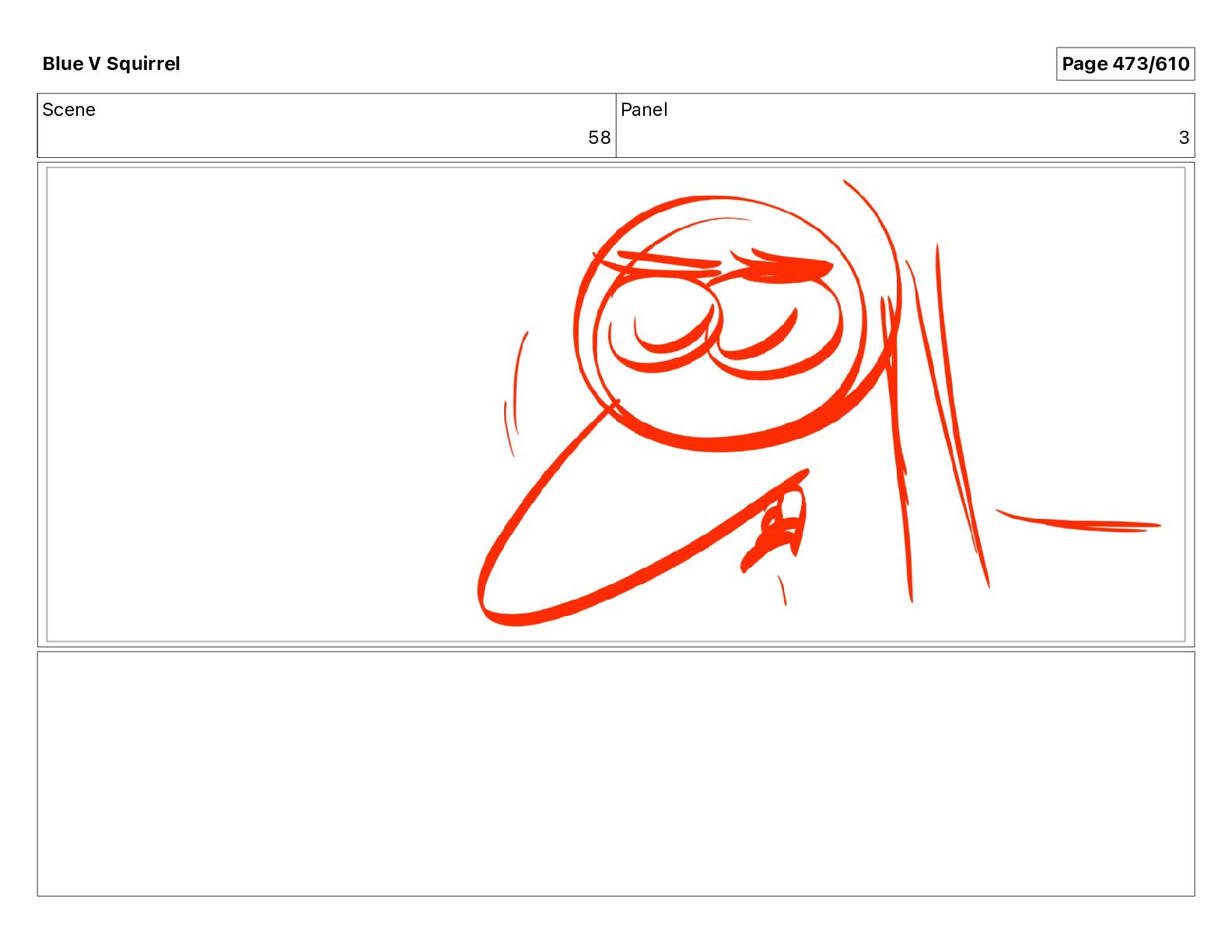This screenshot has width=1232, height=952.
Task: Click the scene number '58'
Action: pos(599,138)
